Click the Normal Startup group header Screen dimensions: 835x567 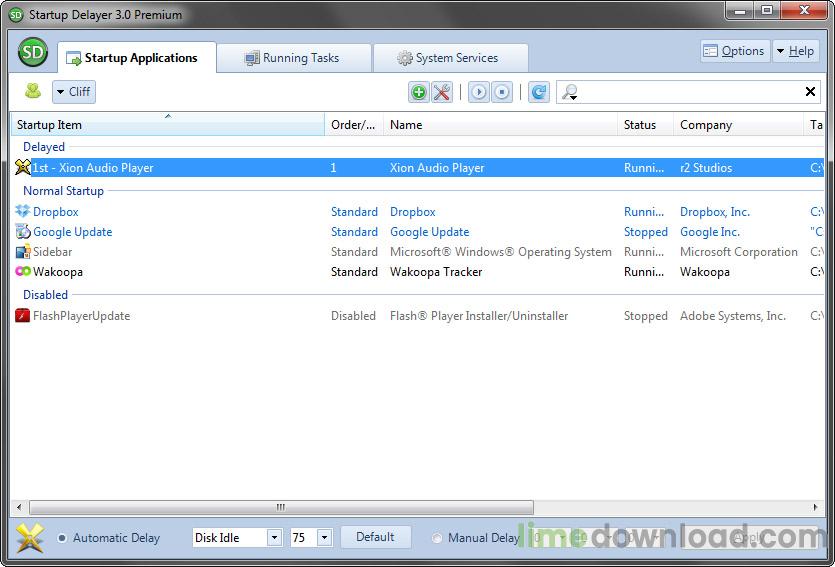63,191
